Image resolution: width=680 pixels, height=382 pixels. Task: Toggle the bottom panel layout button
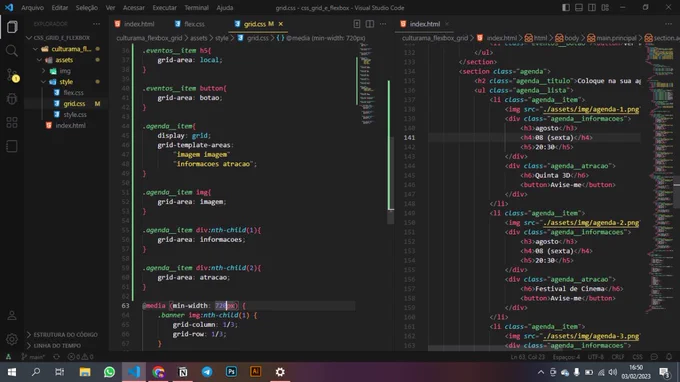[x=579, y=8]
